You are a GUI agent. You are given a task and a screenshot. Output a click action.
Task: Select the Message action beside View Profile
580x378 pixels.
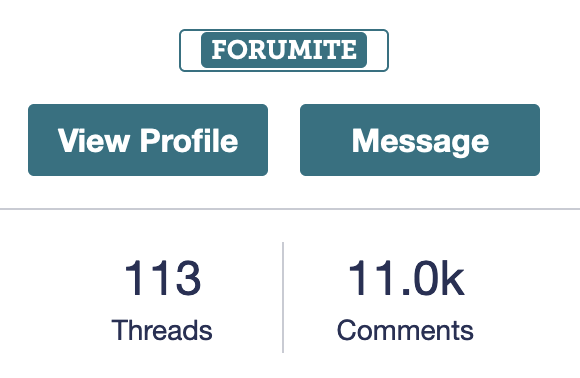[420, 140]
